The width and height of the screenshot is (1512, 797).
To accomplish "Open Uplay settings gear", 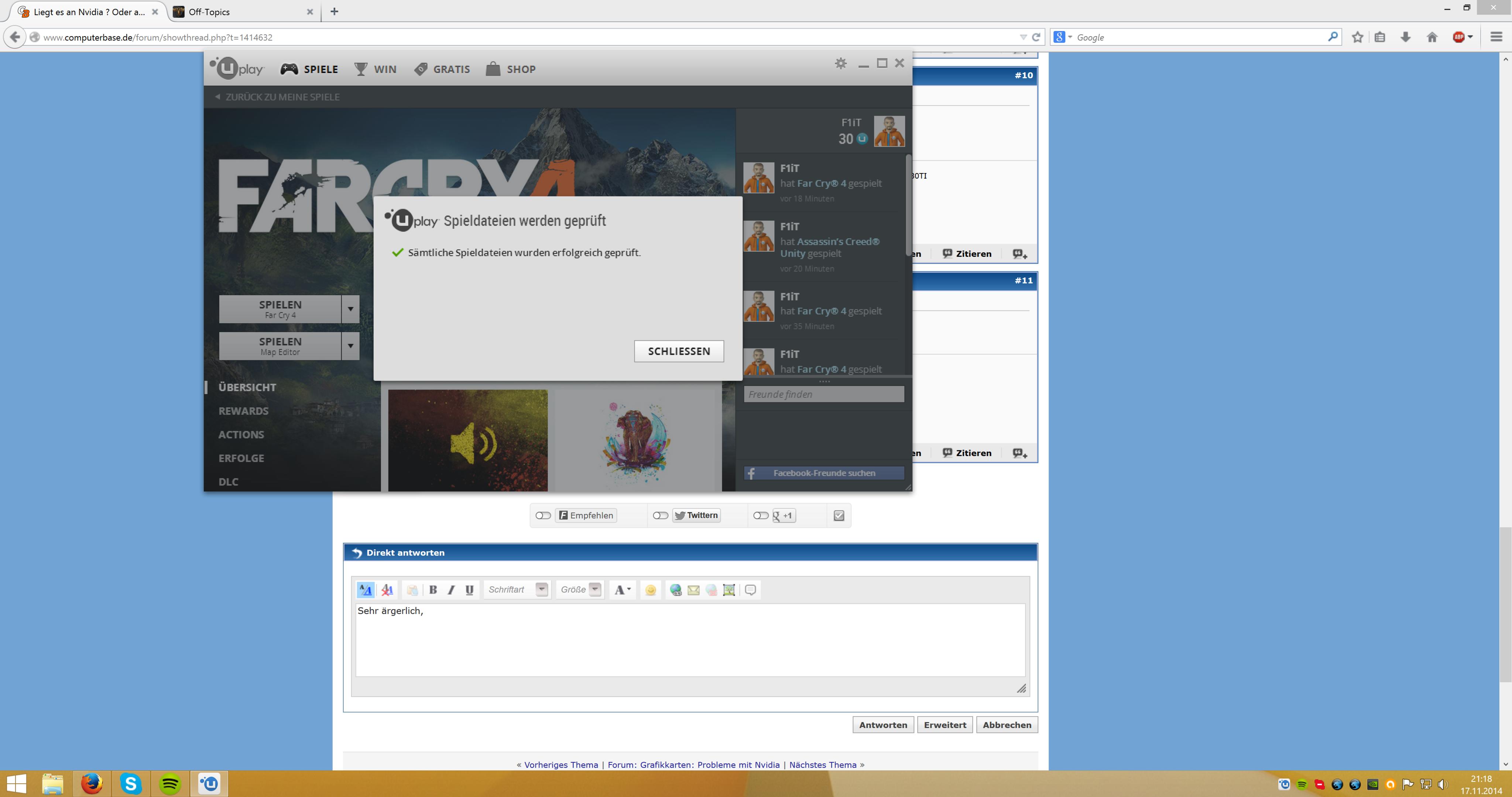I will click(840, 63).
